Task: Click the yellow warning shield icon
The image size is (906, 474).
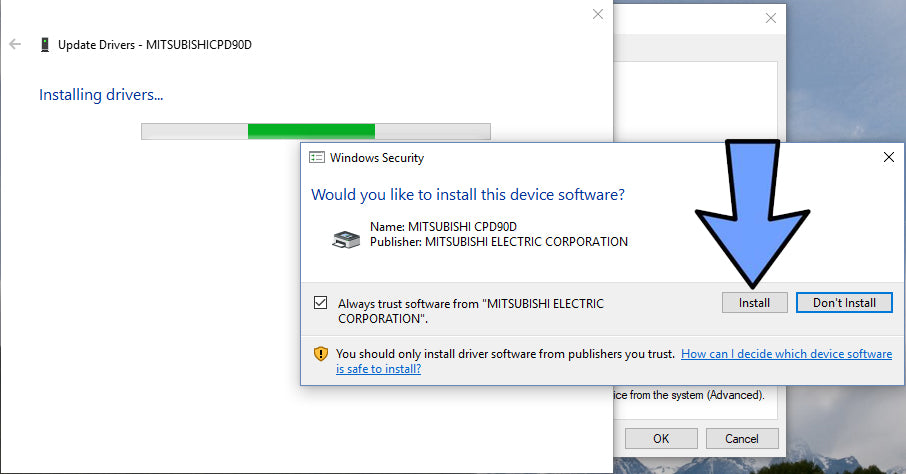Action: click(x=321, y=354)
